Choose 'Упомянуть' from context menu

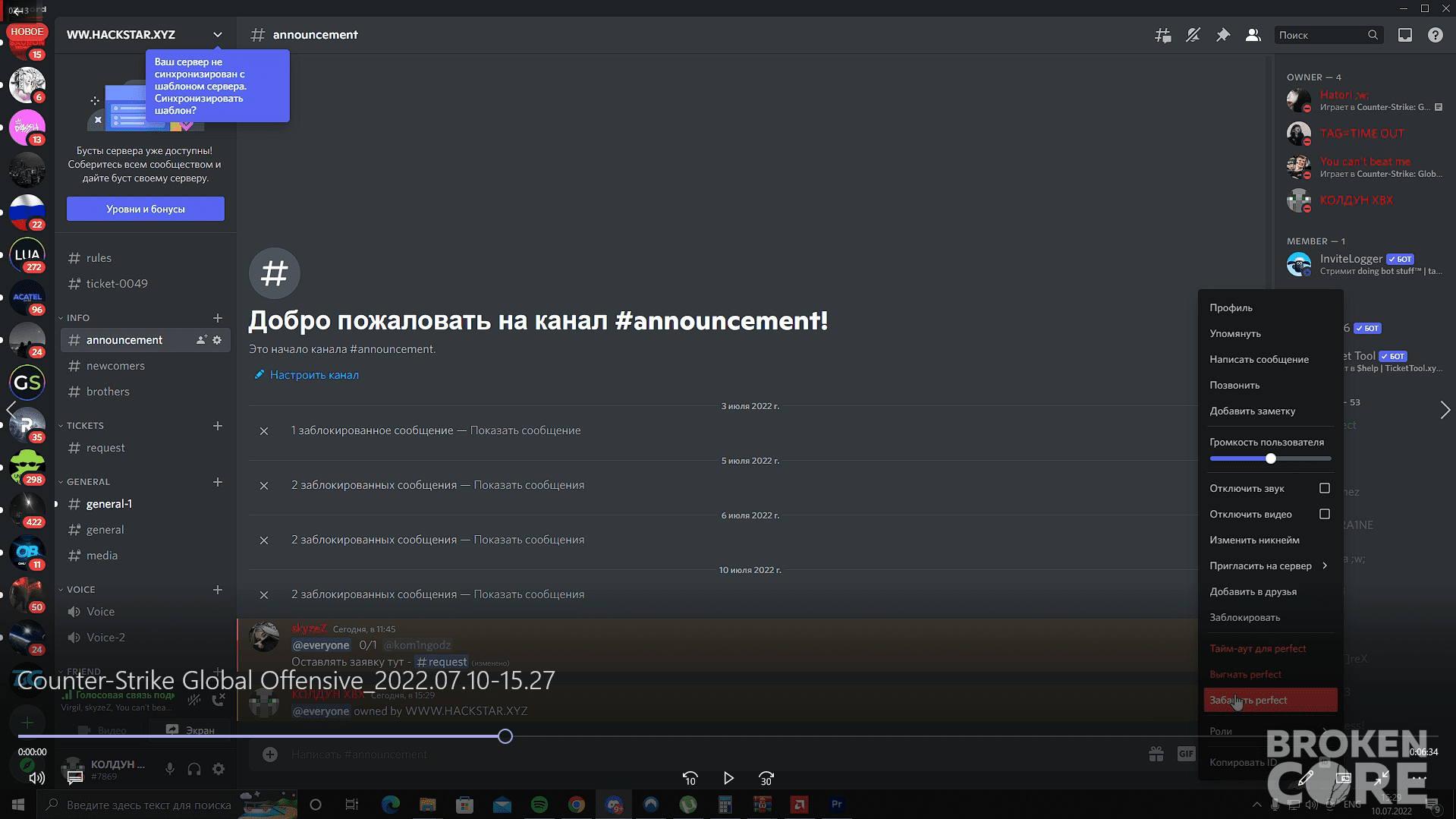(x=1269, y=333)
